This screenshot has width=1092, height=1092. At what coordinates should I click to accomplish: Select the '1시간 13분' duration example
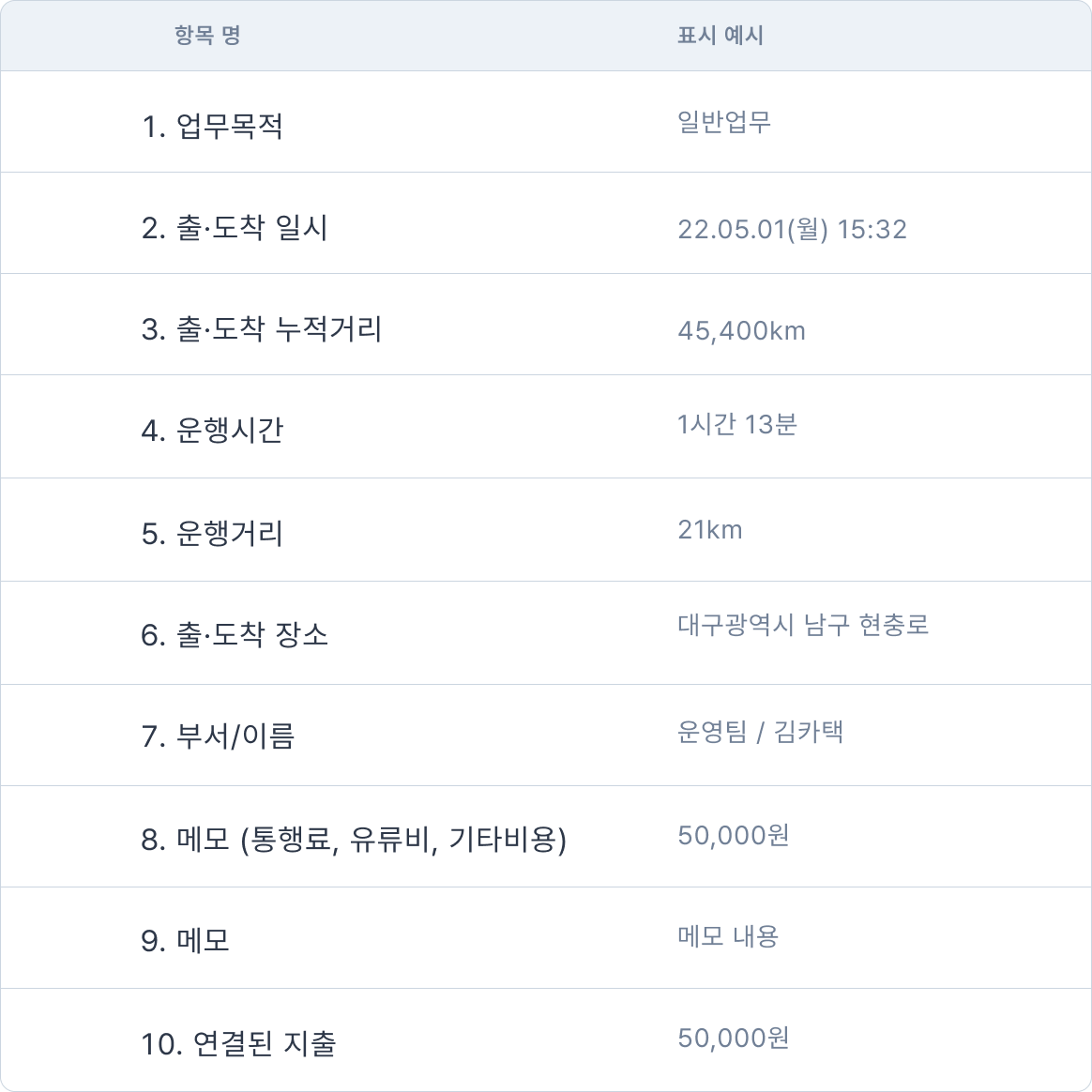(x=737, y=425)
